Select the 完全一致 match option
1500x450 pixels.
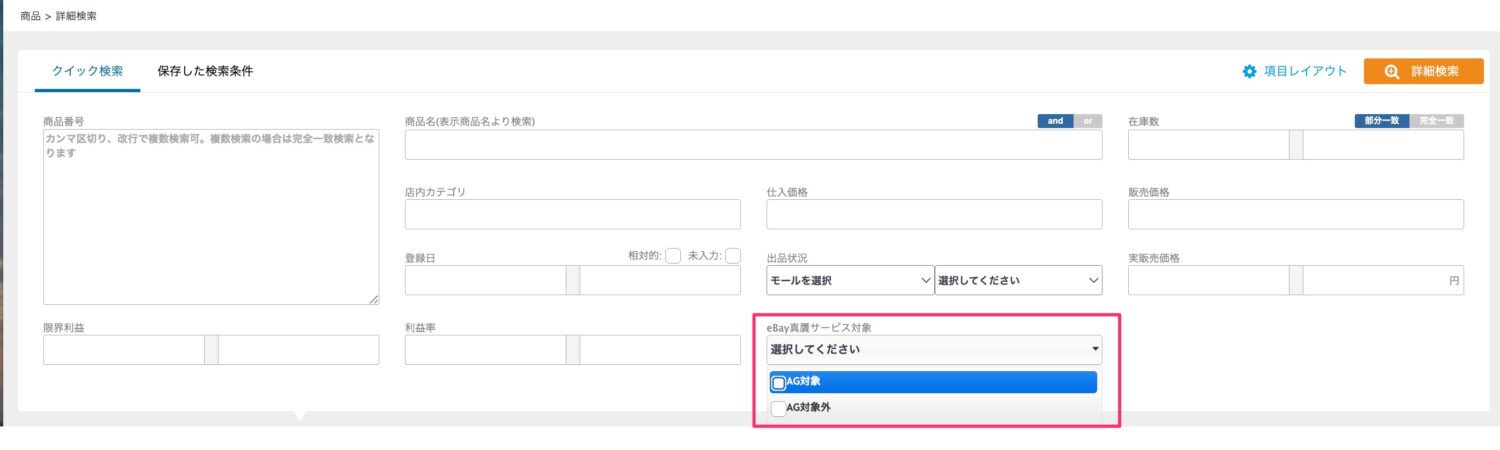(x=1437, y=121)
